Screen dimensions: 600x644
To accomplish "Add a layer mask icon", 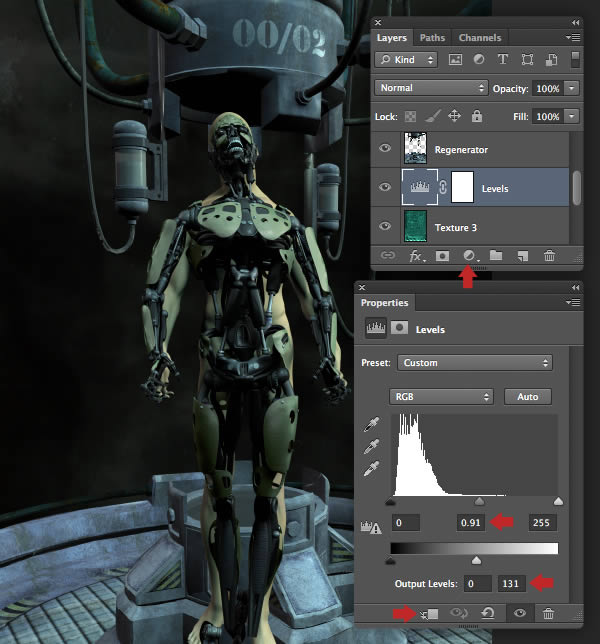I will (442, 256).
